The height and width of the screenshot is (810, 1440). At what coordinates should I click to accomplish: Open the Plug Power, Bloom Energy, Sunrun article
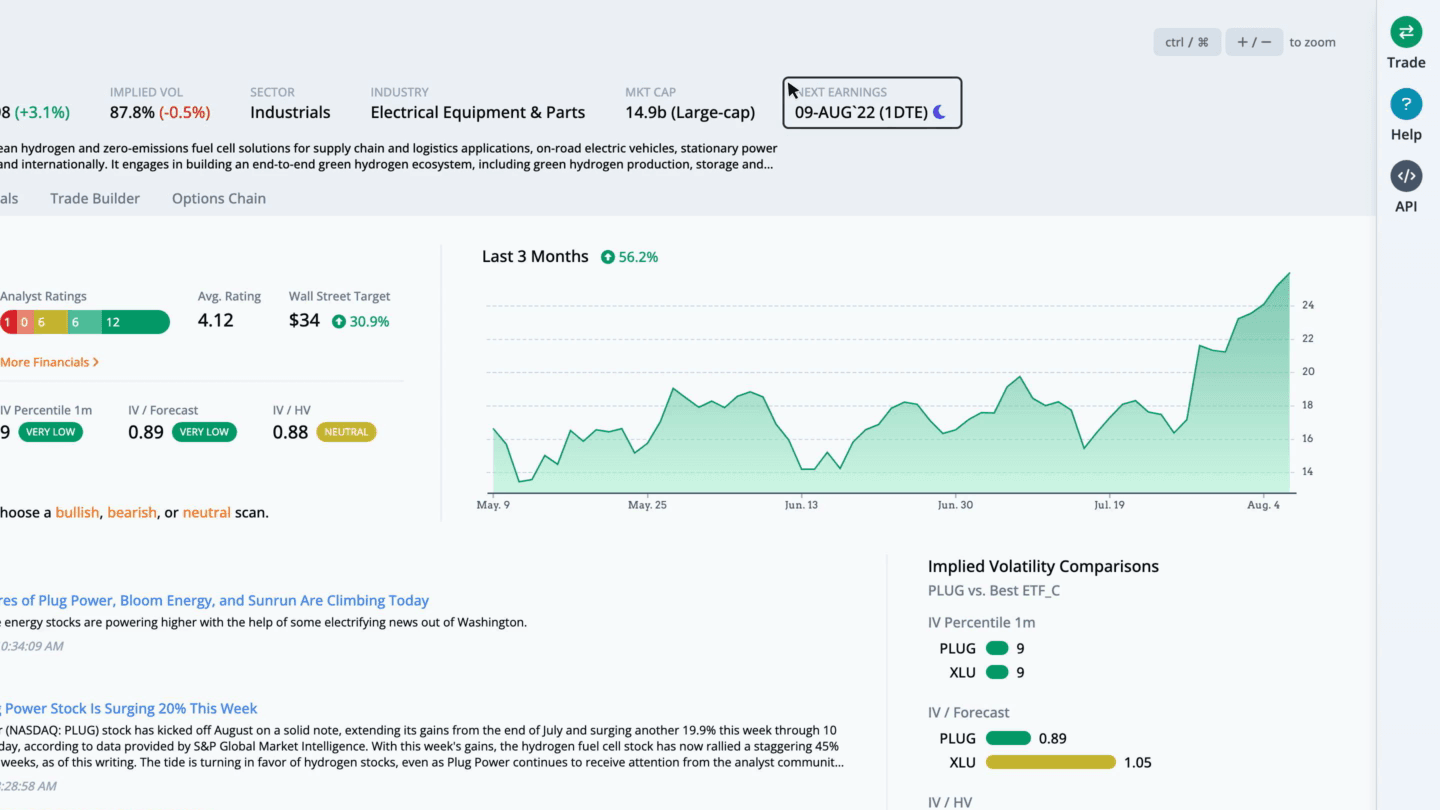[x=214, y=601]
